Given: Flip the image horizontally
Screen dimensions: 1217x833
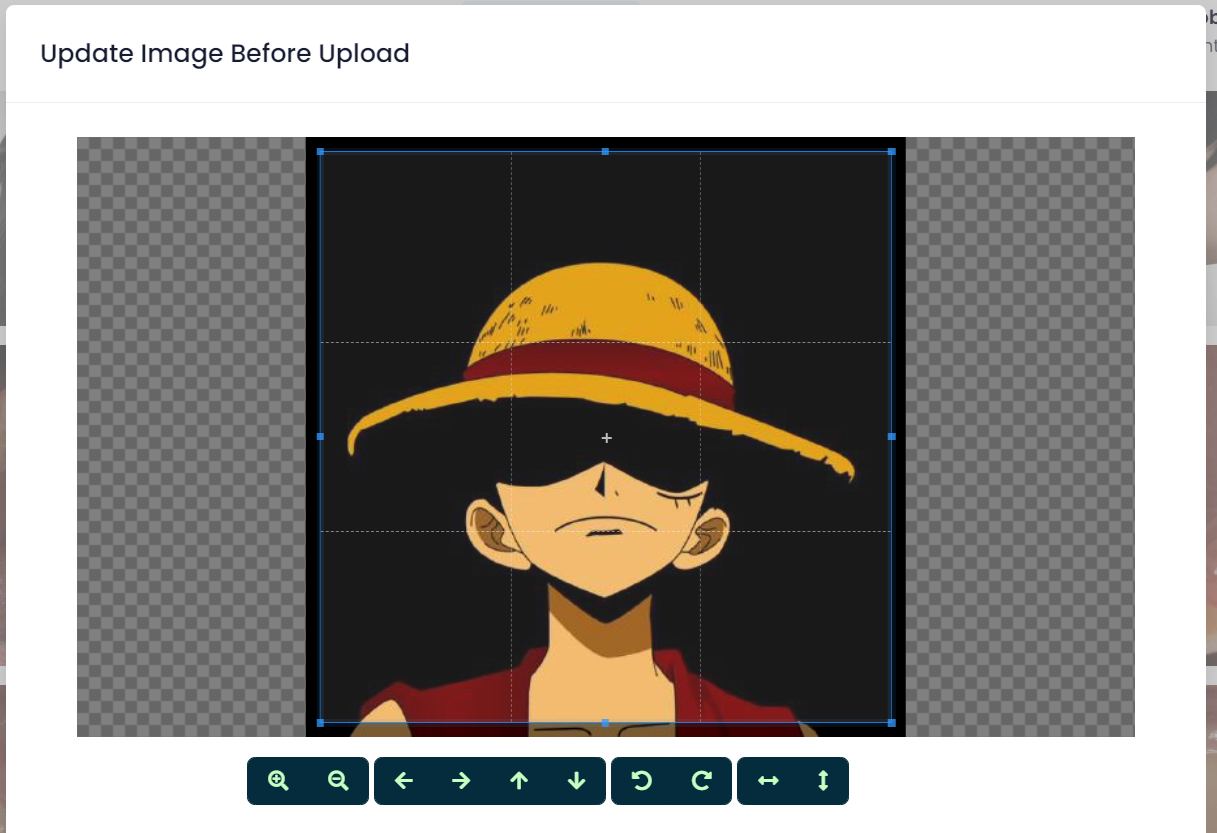Looking at the screenshot, I should coord(768,781).
